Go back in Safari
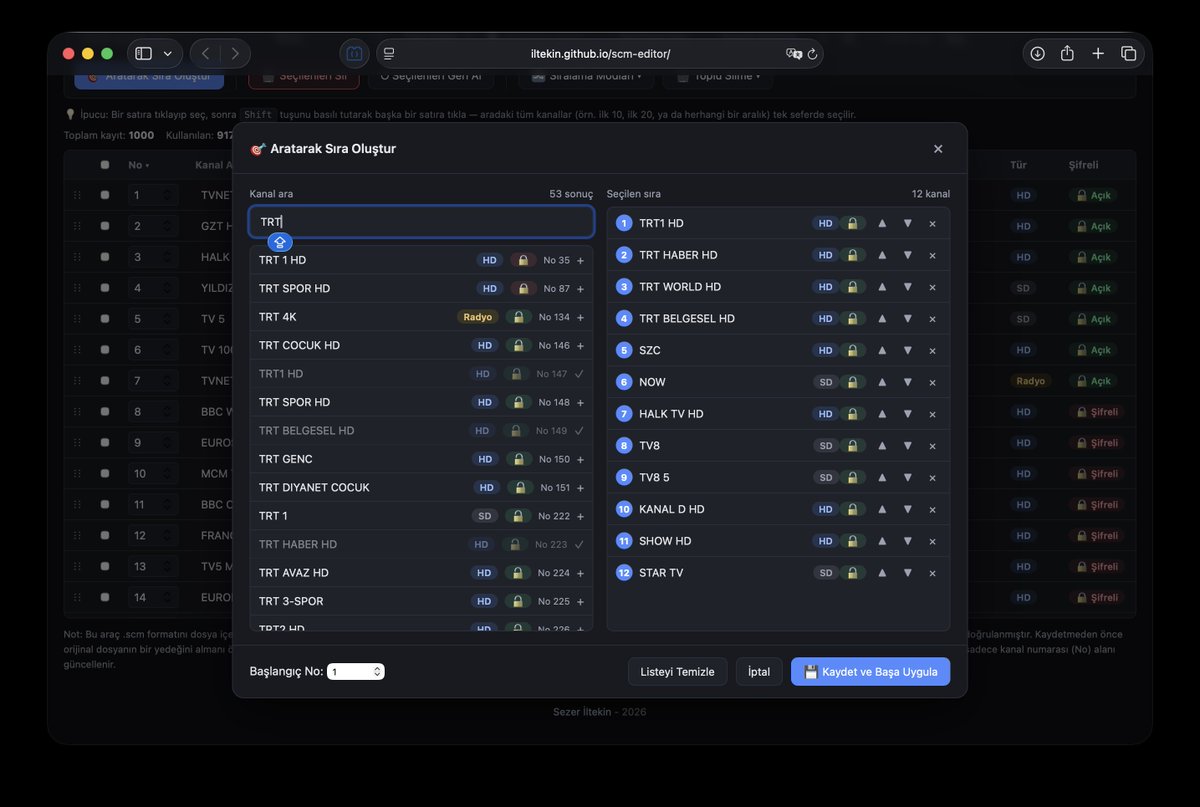The height and width of the screenshot is (807, 1200). (x=205, y=53)
